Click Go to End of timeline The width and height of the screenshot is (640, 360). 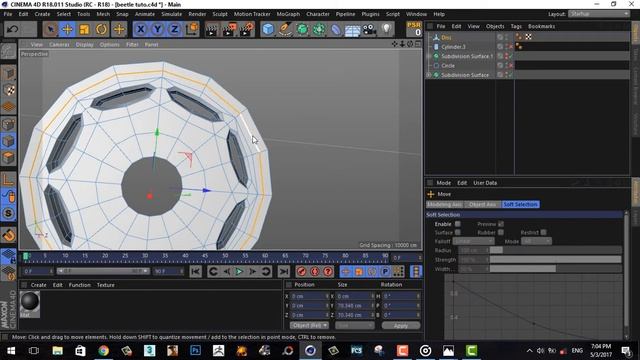coord(283,271)
